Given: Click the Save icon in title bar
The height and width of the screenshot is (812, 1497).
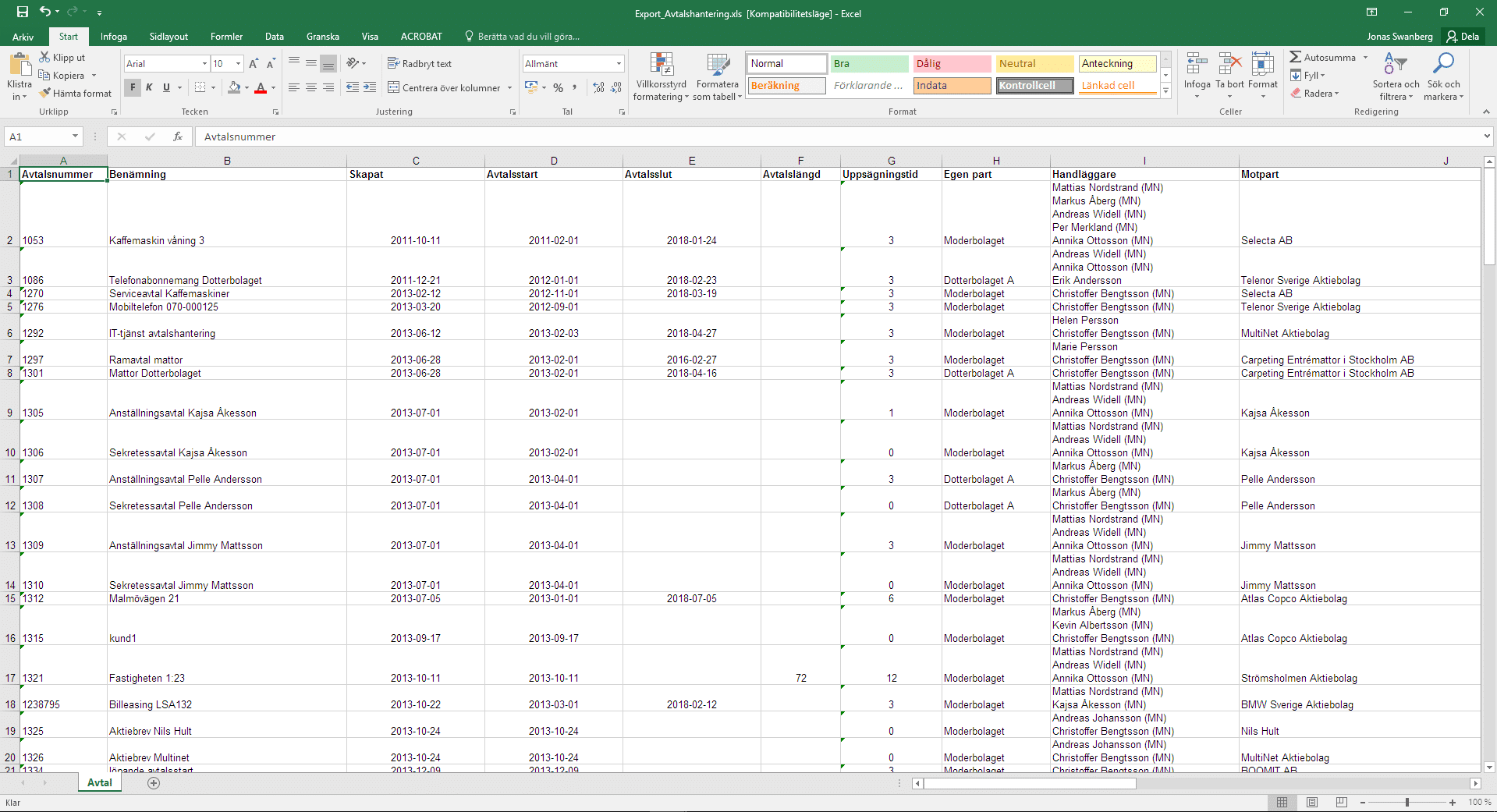Looking at the screenshot, I should 22,12.
